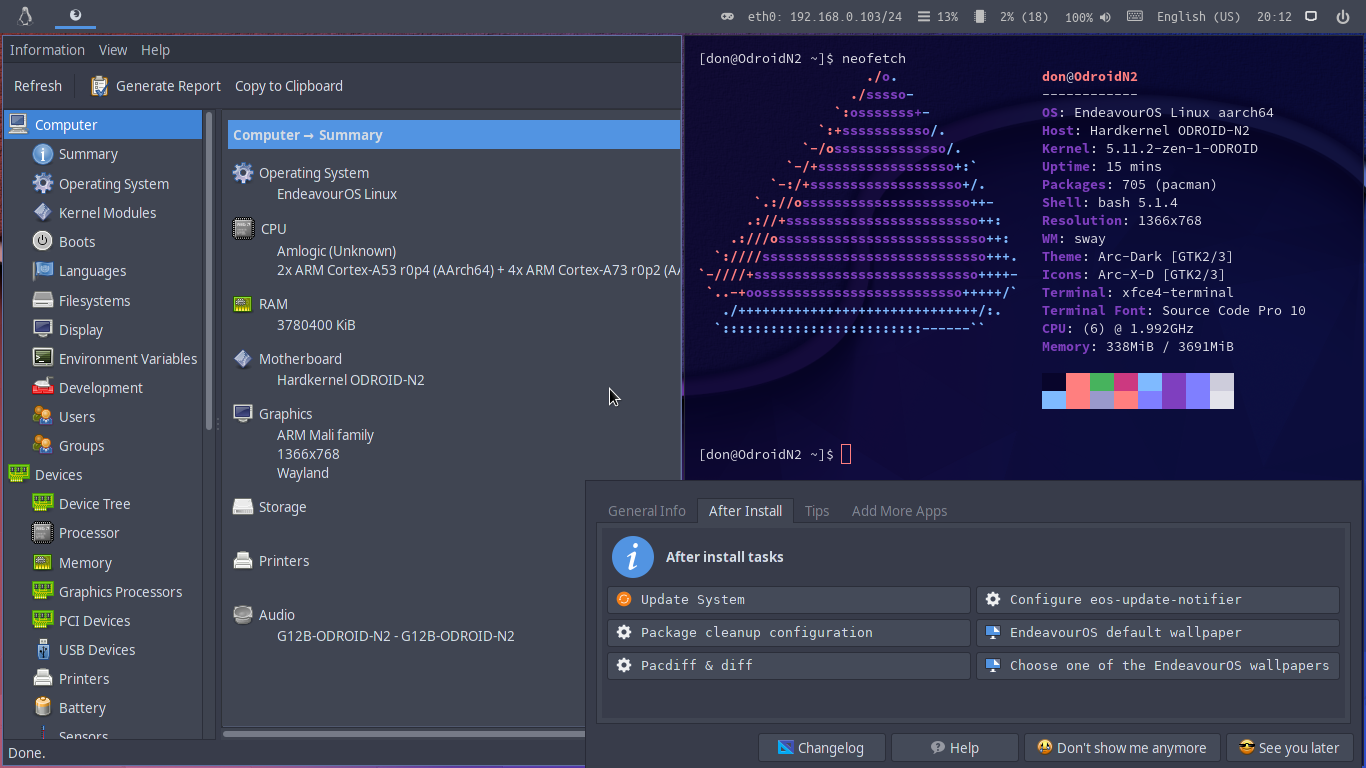Select Processor chip icon in sidebar
Image resolution: width=1366 pixels, height=768 pixels.
click(42, 532)
